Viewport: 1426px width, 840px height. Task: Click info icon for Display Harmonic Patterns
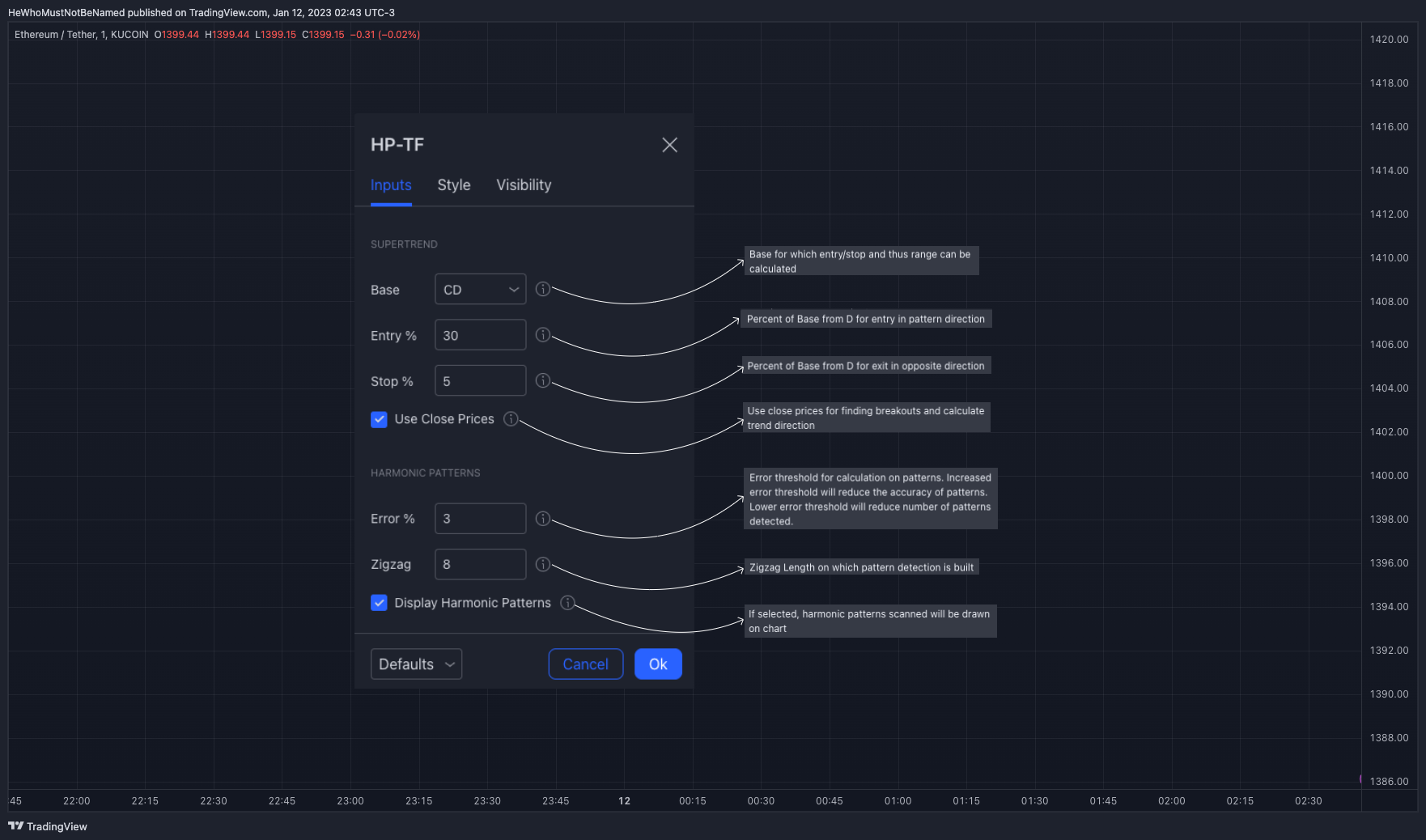[567, 602]
